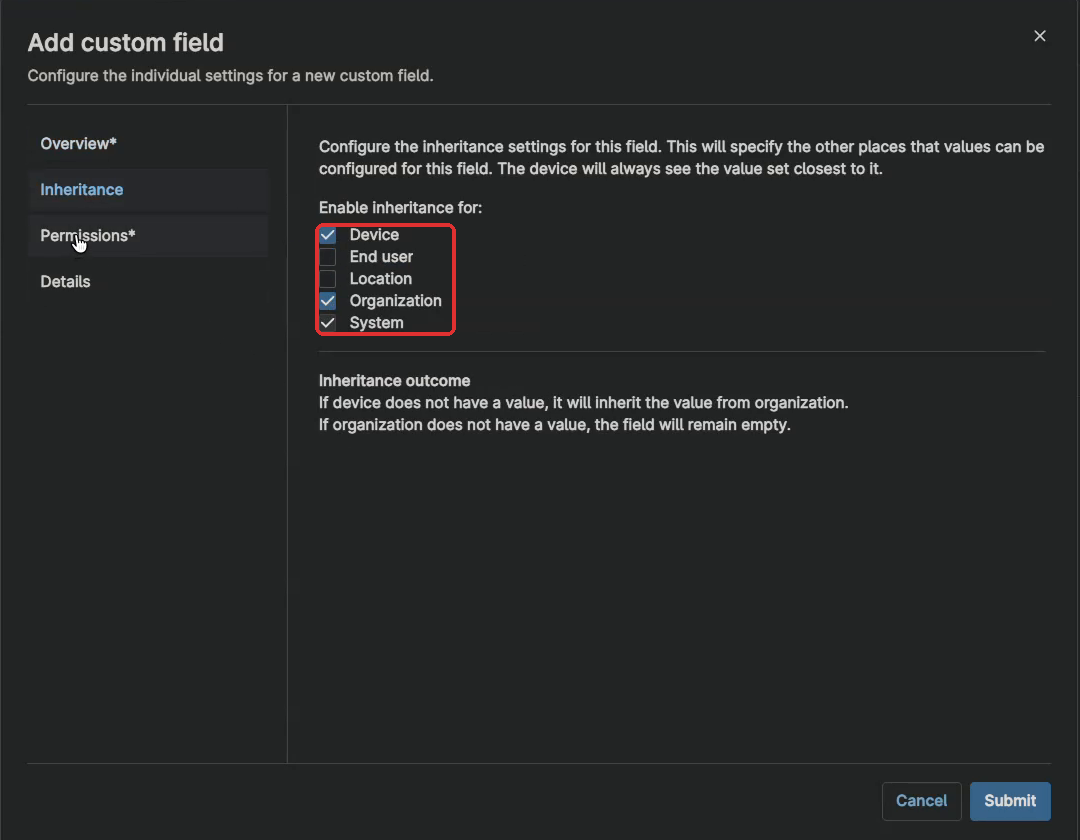
Task: Submit the new custom field
Action: (1010, 801)
